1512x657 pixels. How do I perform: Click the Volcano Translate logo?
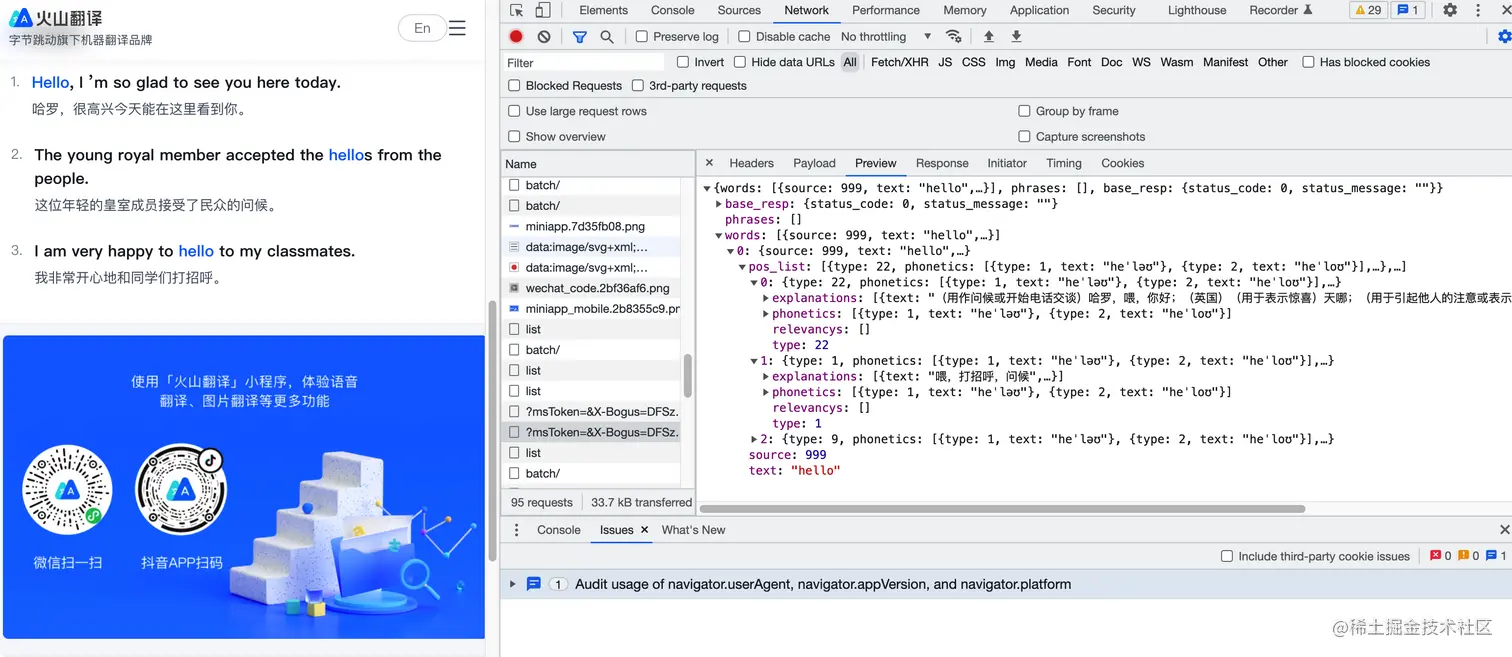coord(56,19)
